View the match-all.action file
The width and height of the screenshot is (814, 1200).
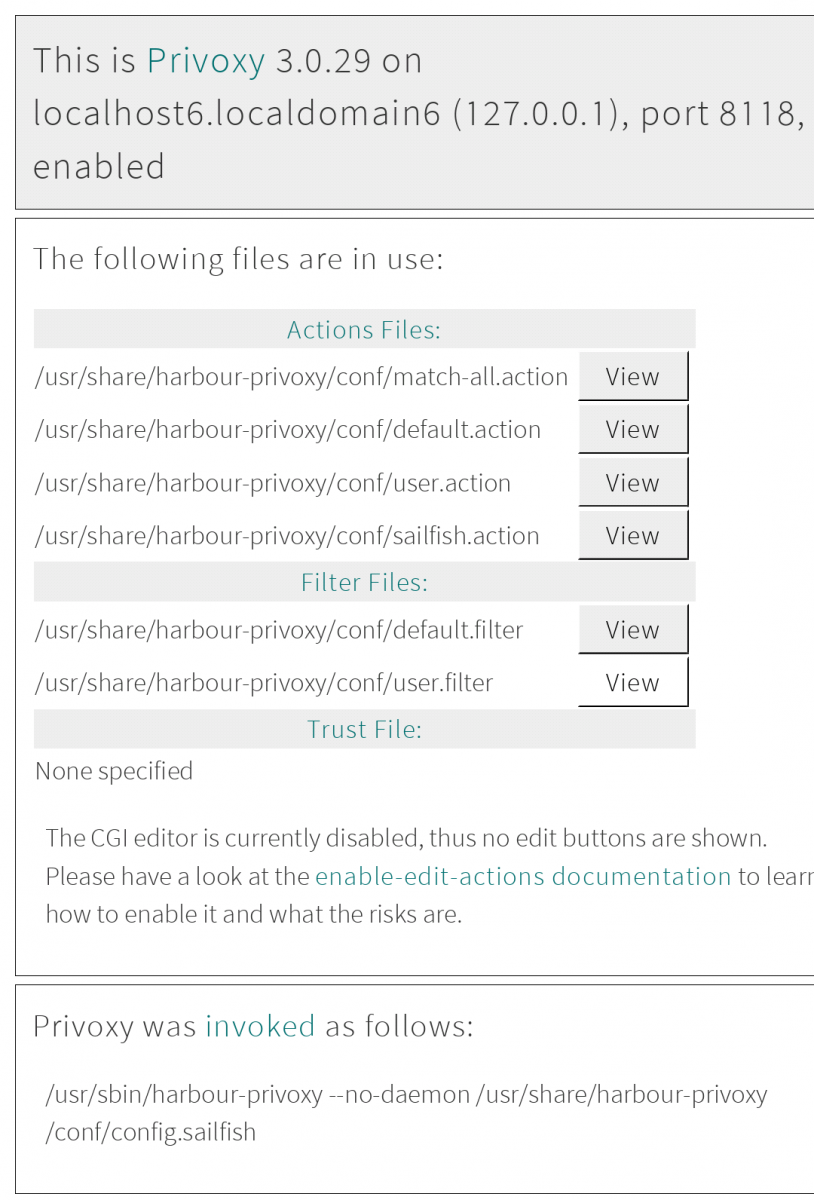(633, 377)
